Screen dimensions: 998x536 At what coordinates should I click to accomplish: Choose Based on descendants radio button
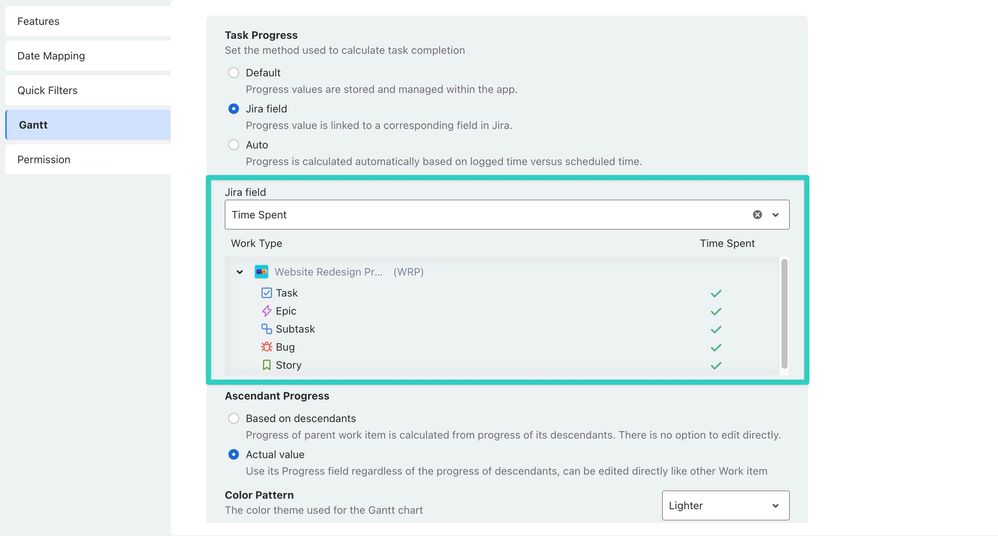click(x=234, y=418)
